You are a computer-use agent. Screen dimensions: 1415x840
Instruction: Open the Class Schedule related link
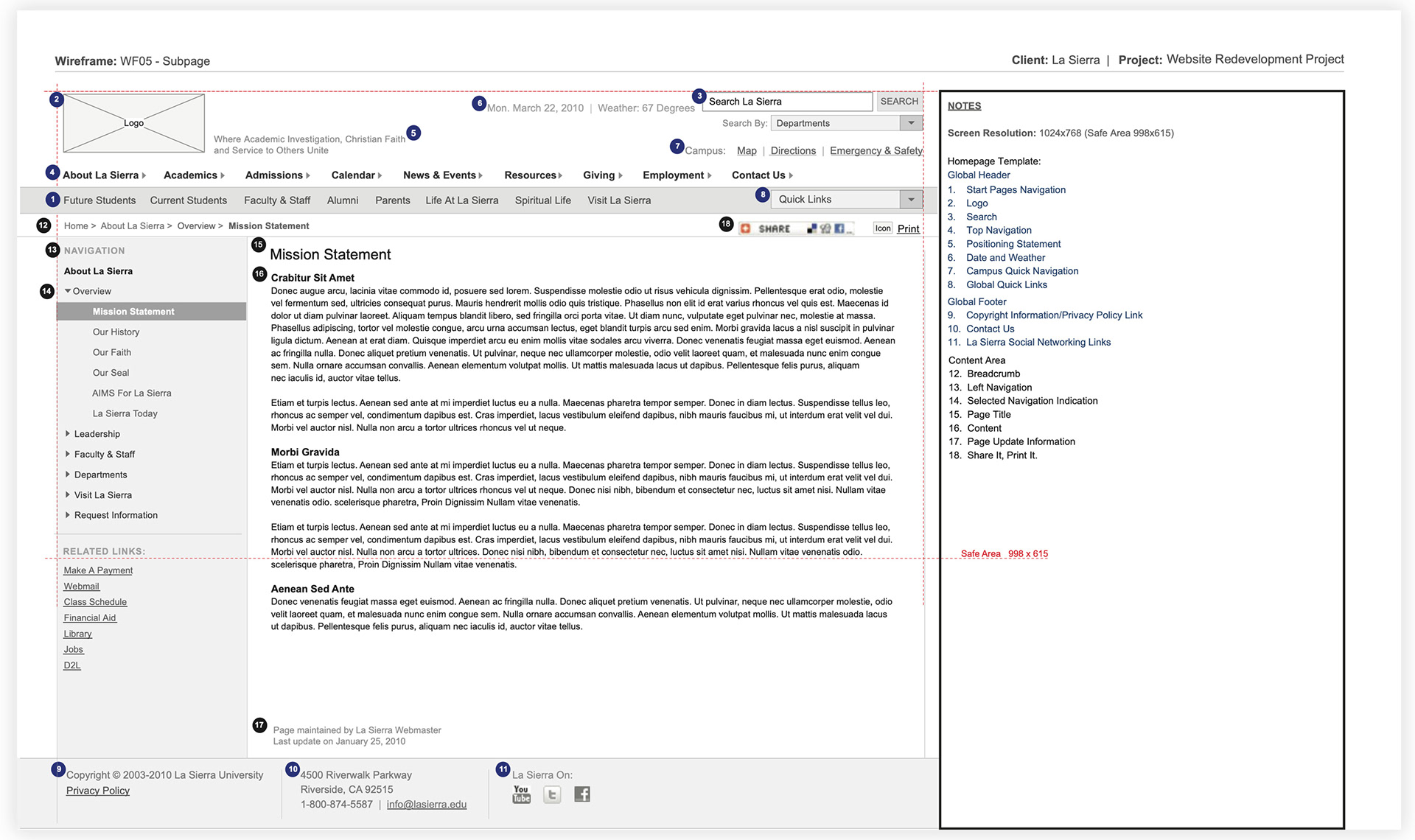95,602
